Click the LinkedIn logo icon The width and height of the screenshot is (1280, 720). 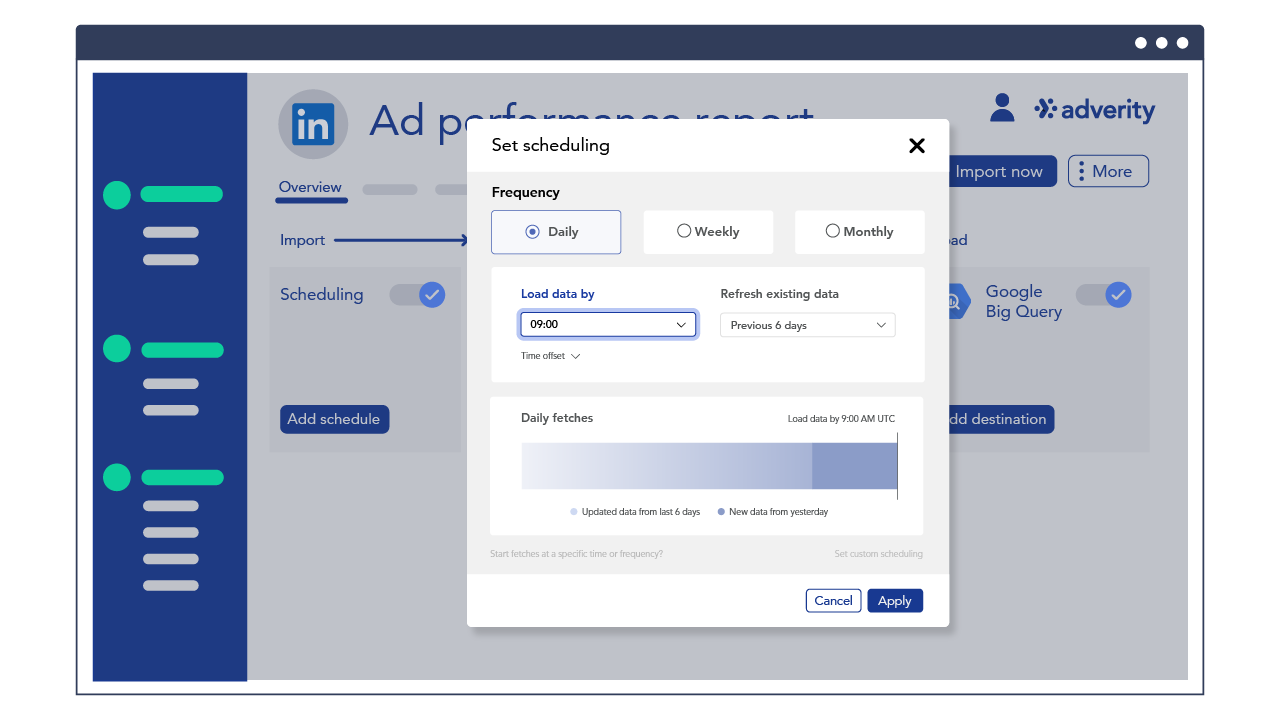tap(313, 125)
